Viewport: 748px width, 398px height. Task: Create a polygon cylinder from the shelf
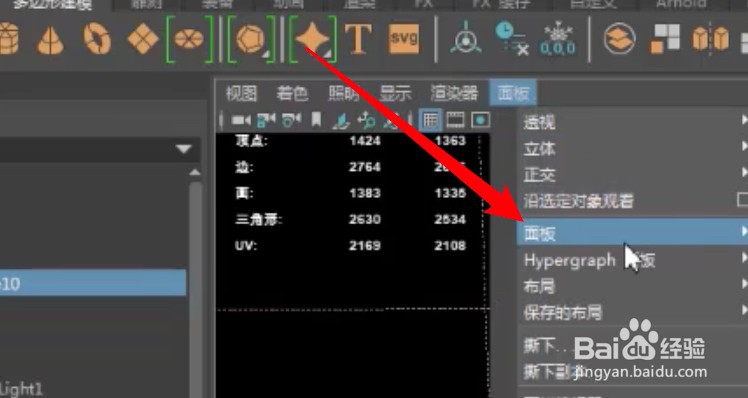(8, 40)
